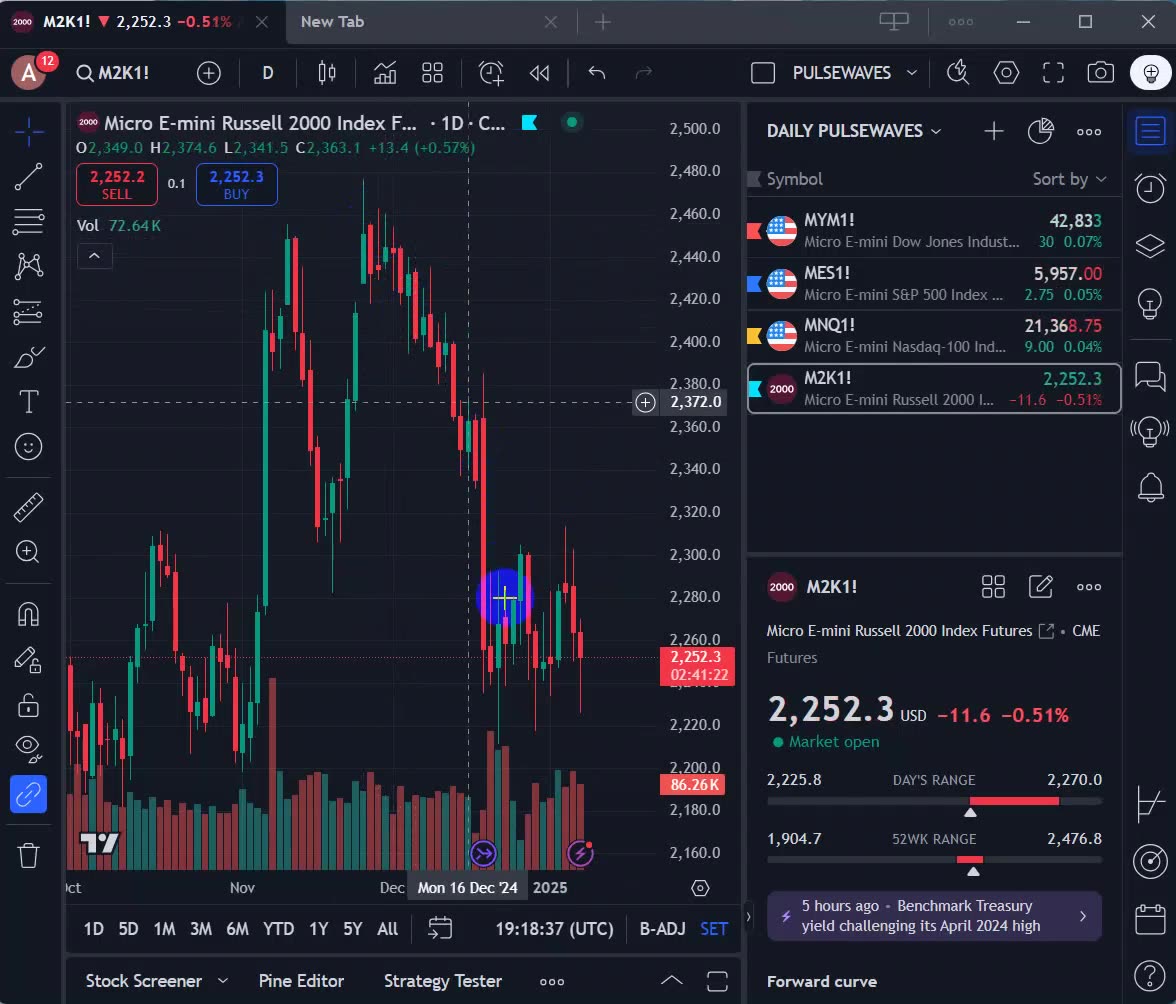Toggle stay in drawing mode

pyautogui.click(x=28, y=660)
